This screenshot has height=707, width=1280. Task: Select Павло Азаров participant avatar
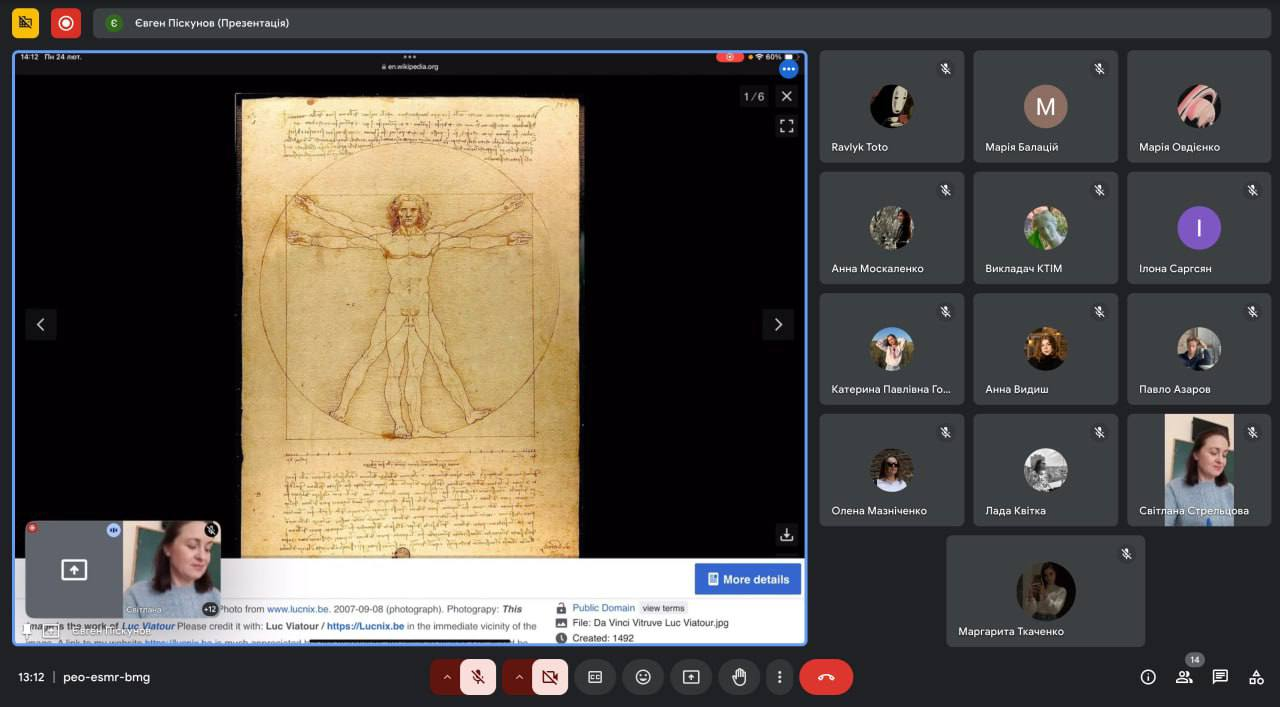point(1199,348)
